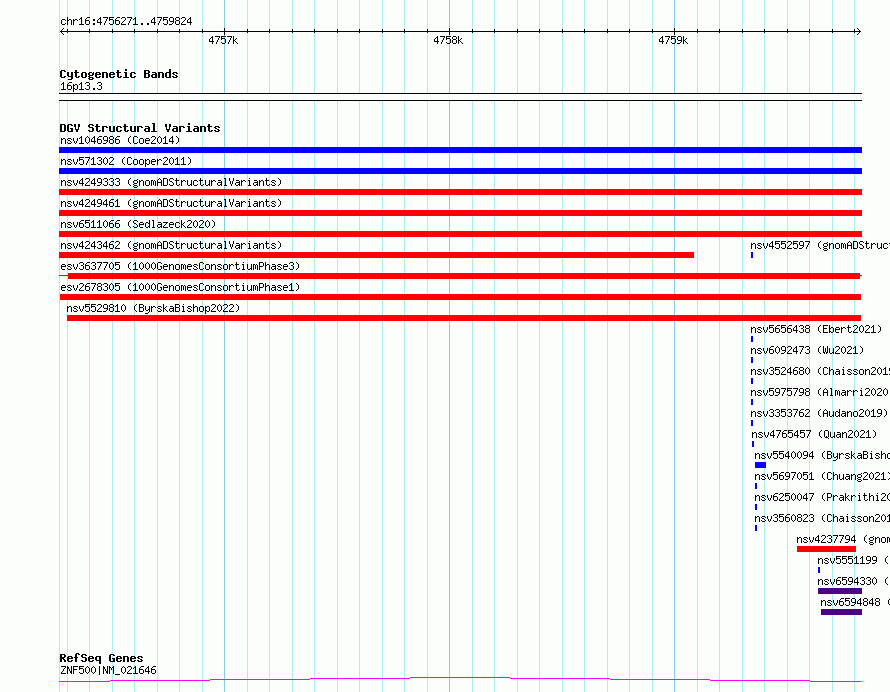Image resolution: width=890 pixels, height=692 pixels.
Task: Click the 4758k ruler label
Action: pyautogui.click(x=448, y=40)
